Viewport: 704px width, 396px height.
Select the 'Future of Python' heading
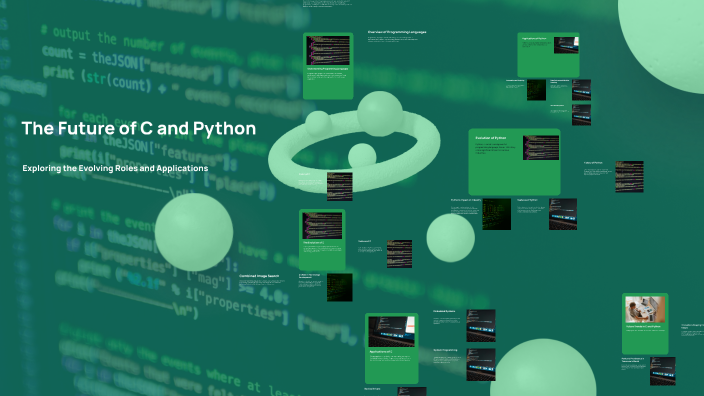593,163
